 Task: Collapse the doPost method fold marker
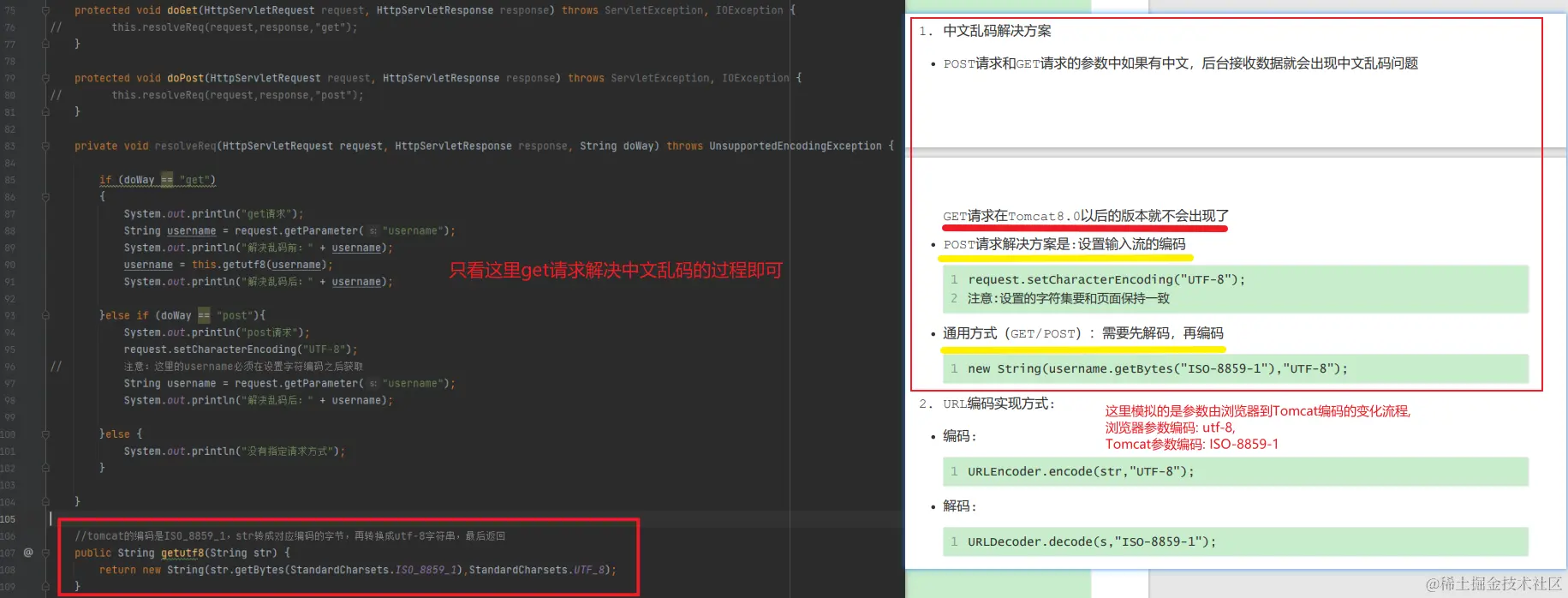(45, 78)
